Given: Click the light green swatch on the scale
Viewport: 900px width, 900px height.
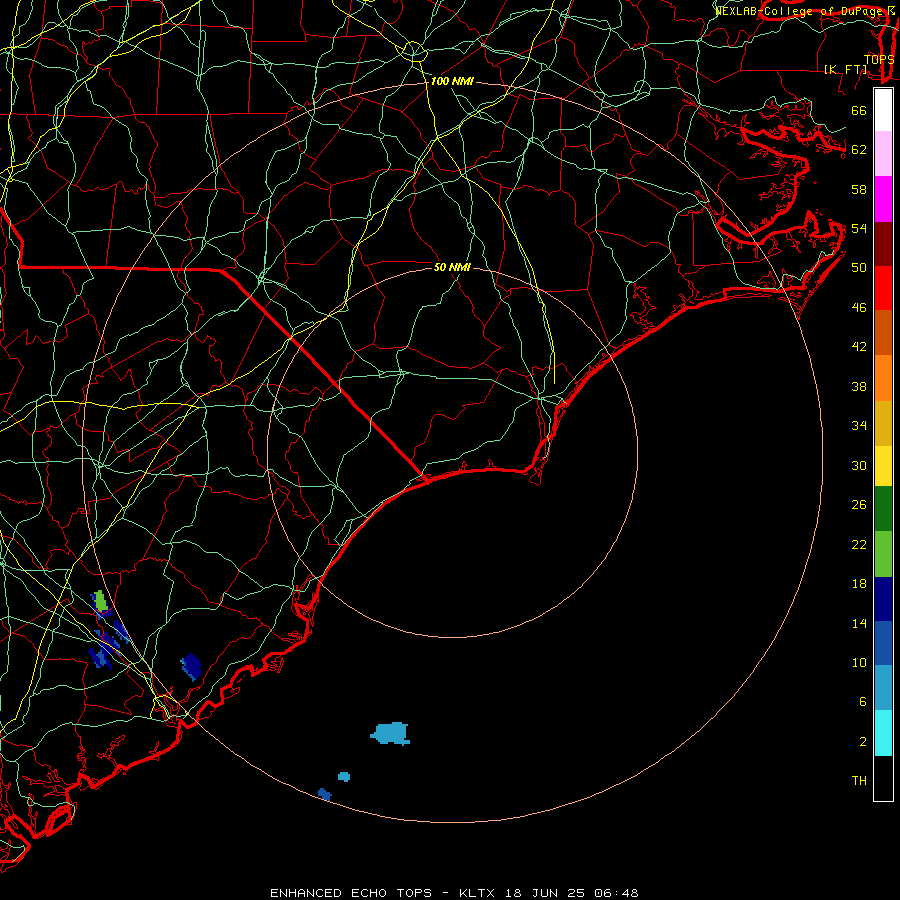Looking at the screenshot, I should click(883, 554).
